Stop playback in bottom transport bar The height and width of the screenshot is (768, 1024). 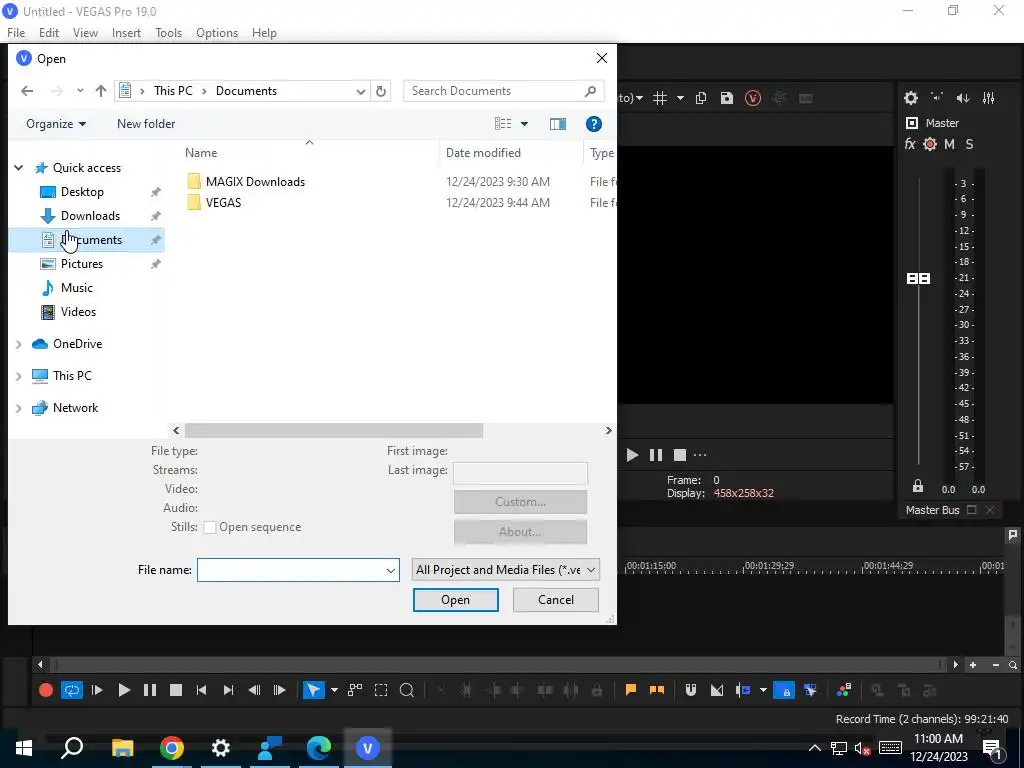coord(176,690)
